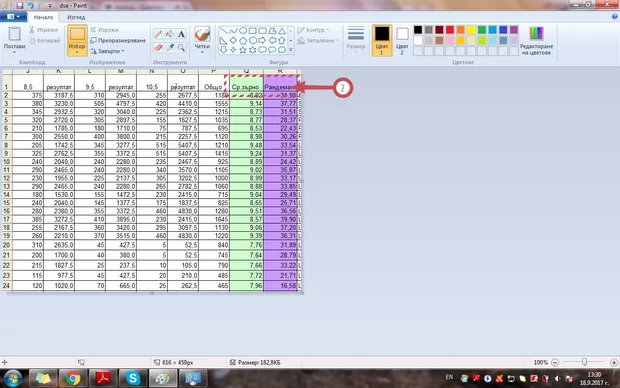Select the diamond shape
620x388 pixels.
point(233,40)
